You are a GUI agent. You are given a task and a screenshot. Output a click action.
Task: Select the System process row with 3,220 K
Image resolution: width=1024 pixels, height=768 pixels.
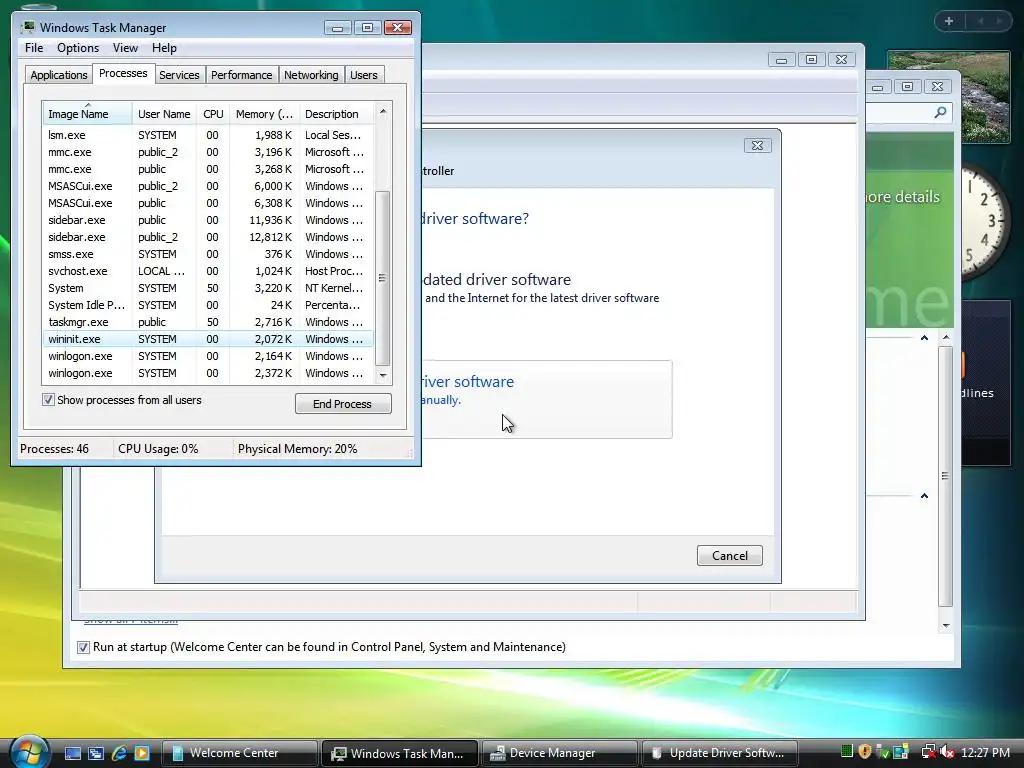click(208, 288)
